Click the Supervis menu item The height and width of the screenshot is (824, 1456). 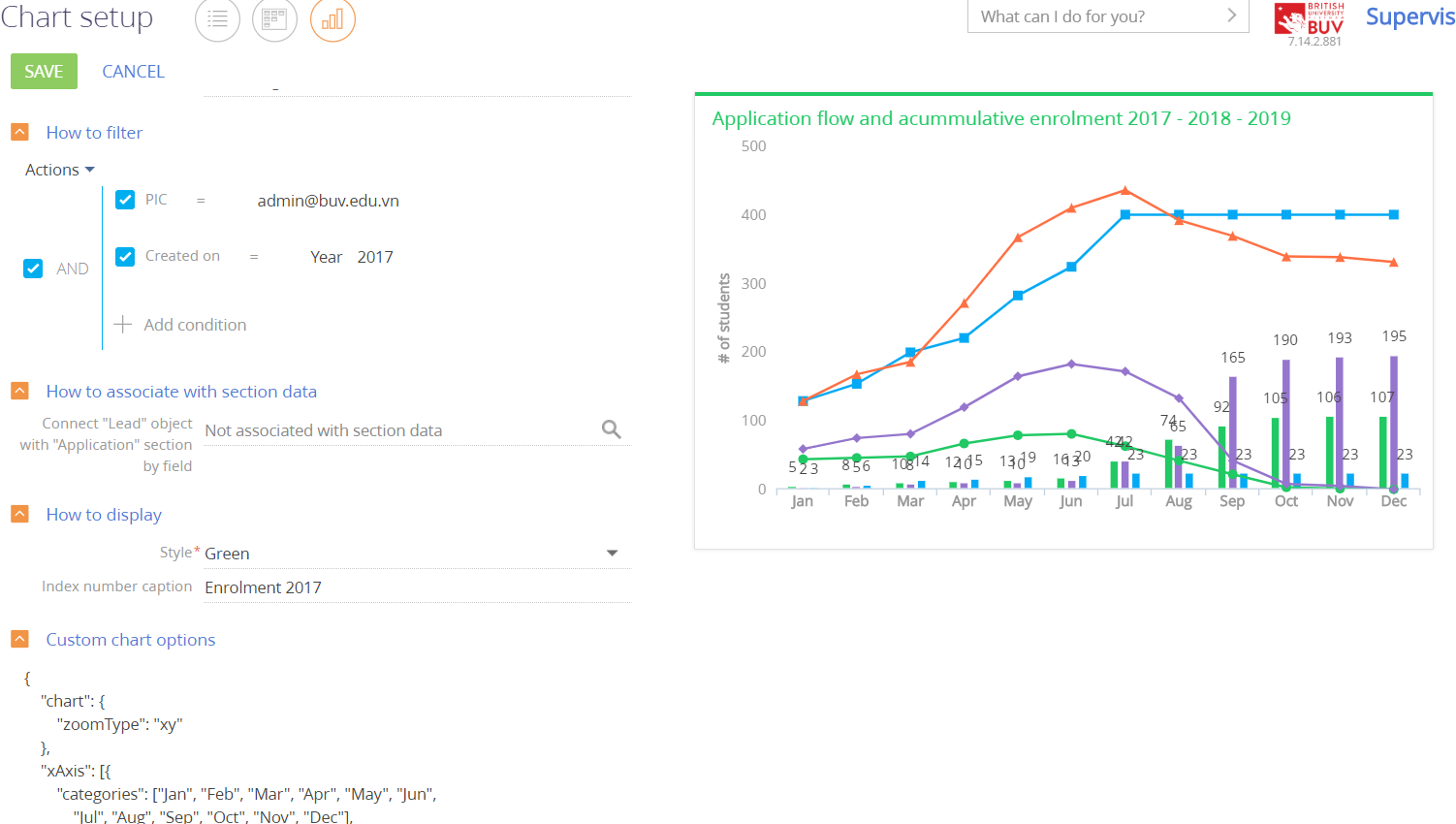tap(1409, 16)
